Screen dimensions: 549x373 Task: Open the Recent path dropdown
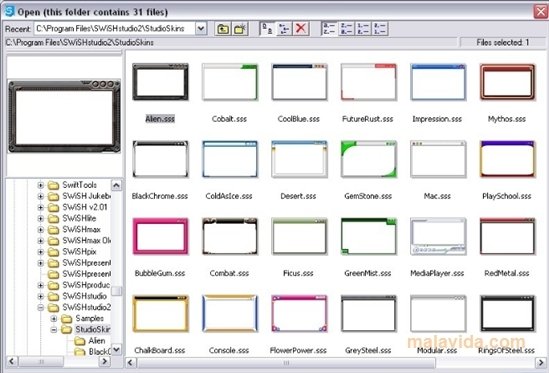[201, 28]
